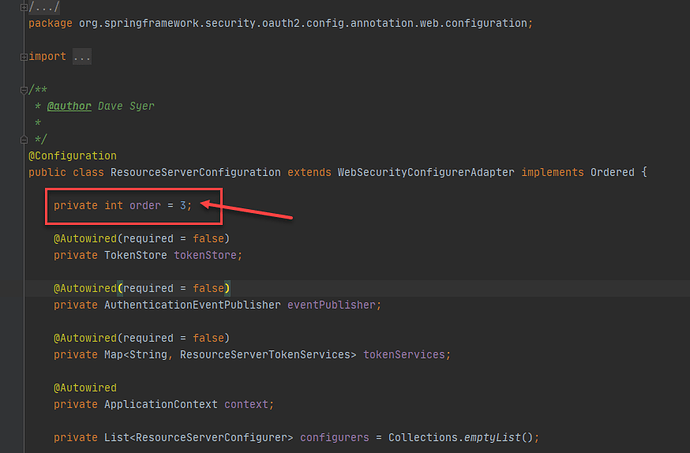Click the 'false' value in tokenStore's @Autowired
Viewport: 690px width, 453px height.
pyautogui.click(x=208, y=239)
